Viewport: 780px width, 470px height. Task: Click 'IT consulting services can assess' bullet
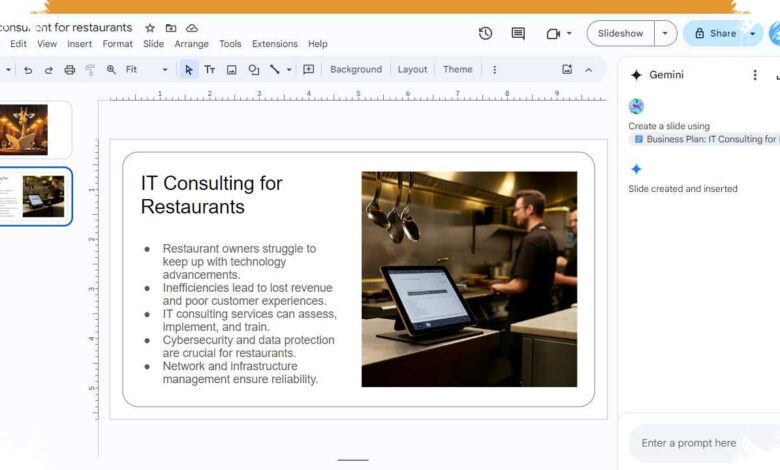[x=249, y=320]
